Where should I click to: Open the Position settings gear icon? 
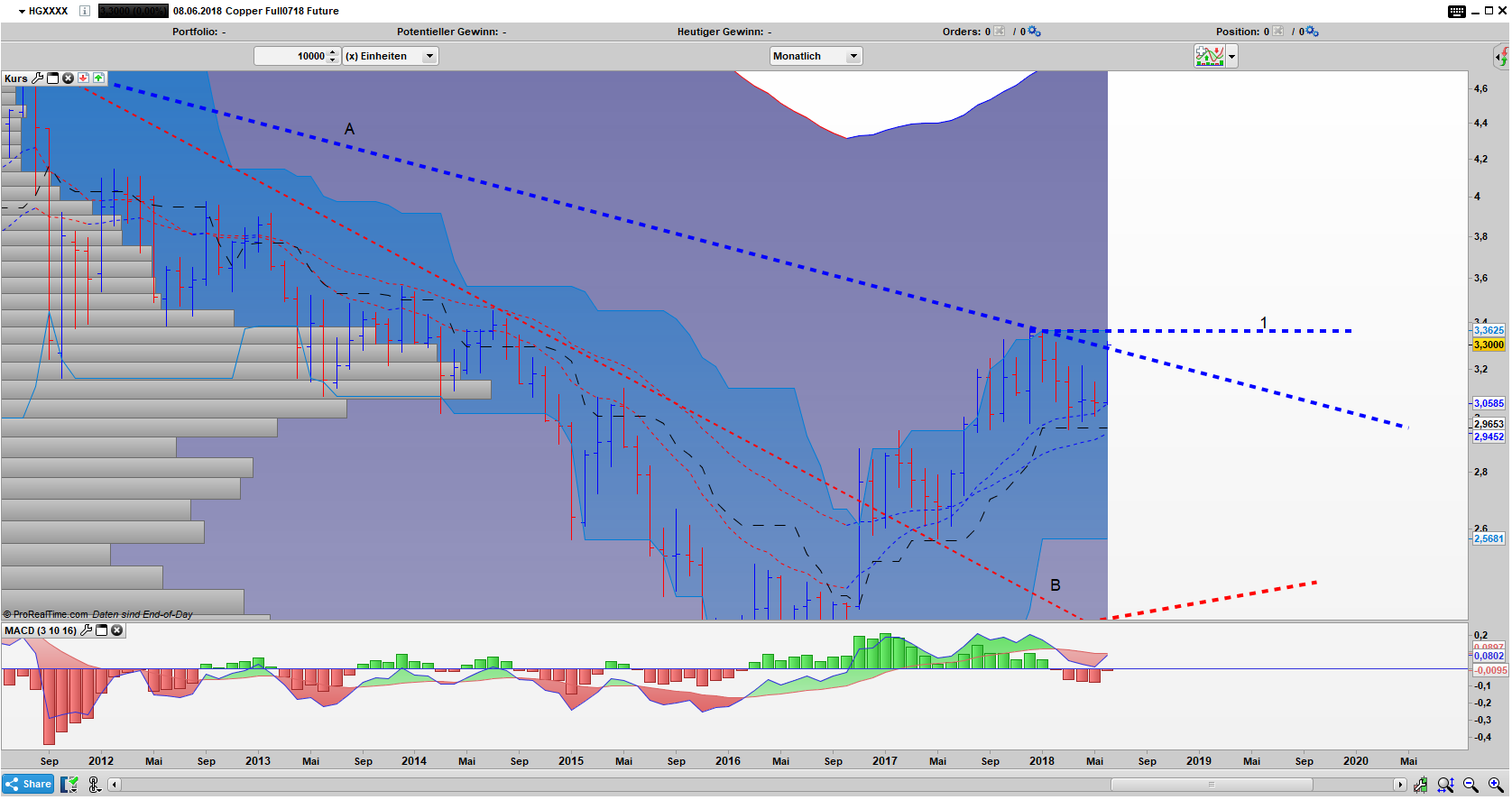[1312, 32]
